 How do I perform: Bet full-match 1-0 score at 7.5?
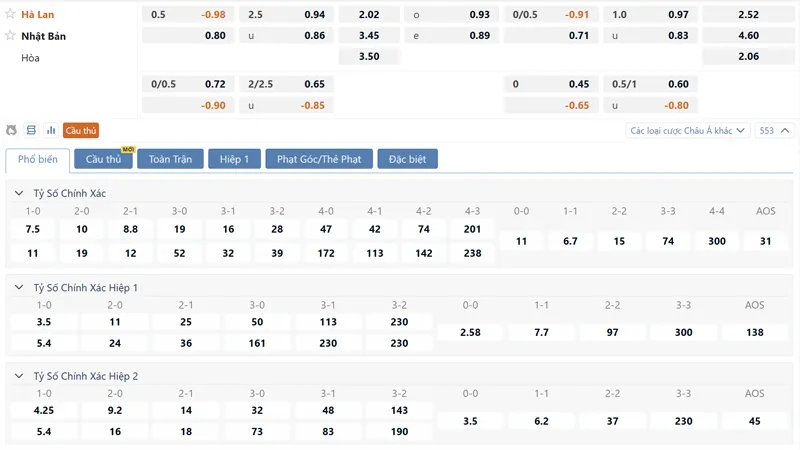33,229
